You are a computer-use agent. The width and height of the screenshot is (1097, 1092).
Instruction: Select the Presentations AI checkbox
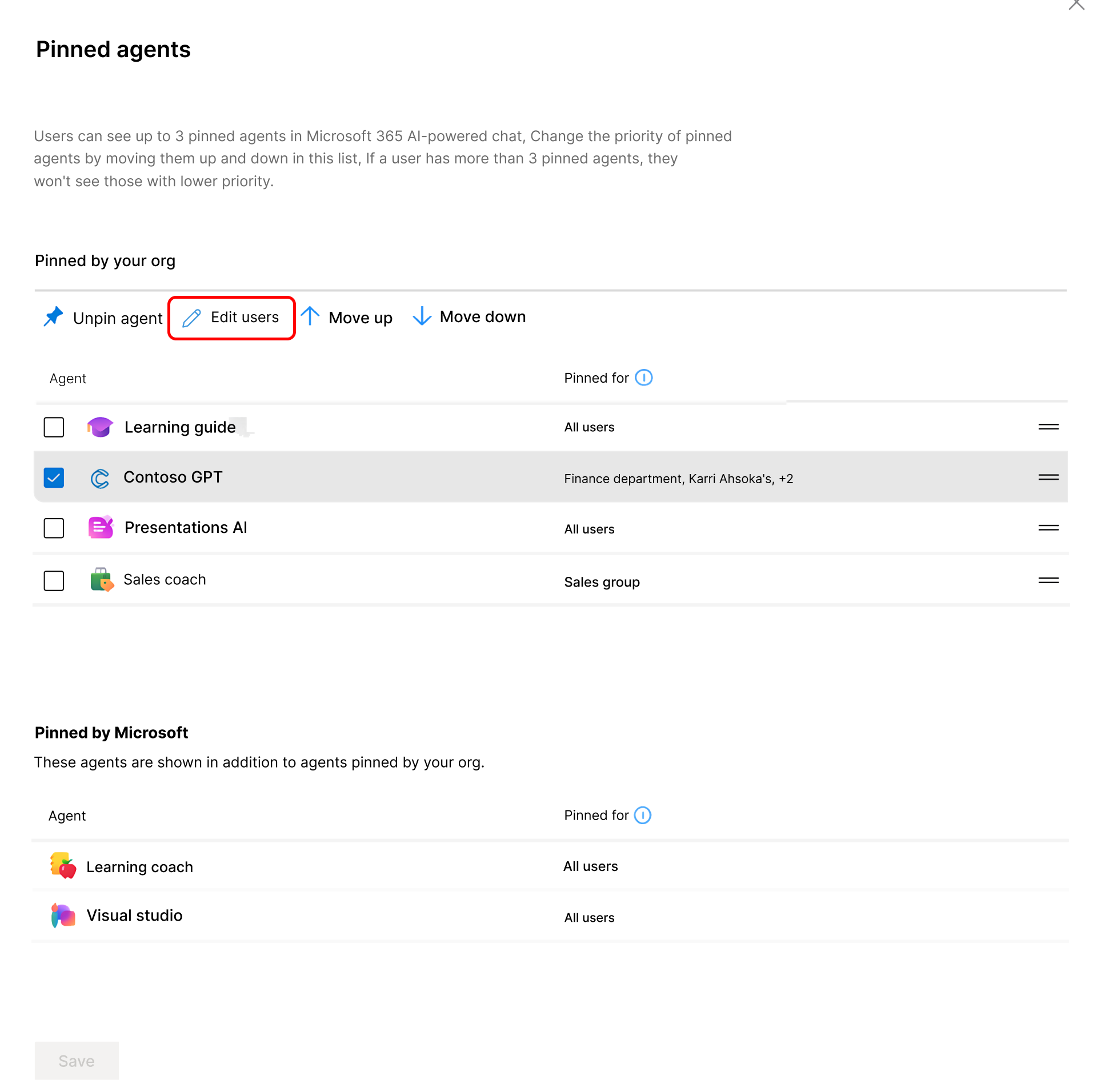click(54, 528)
